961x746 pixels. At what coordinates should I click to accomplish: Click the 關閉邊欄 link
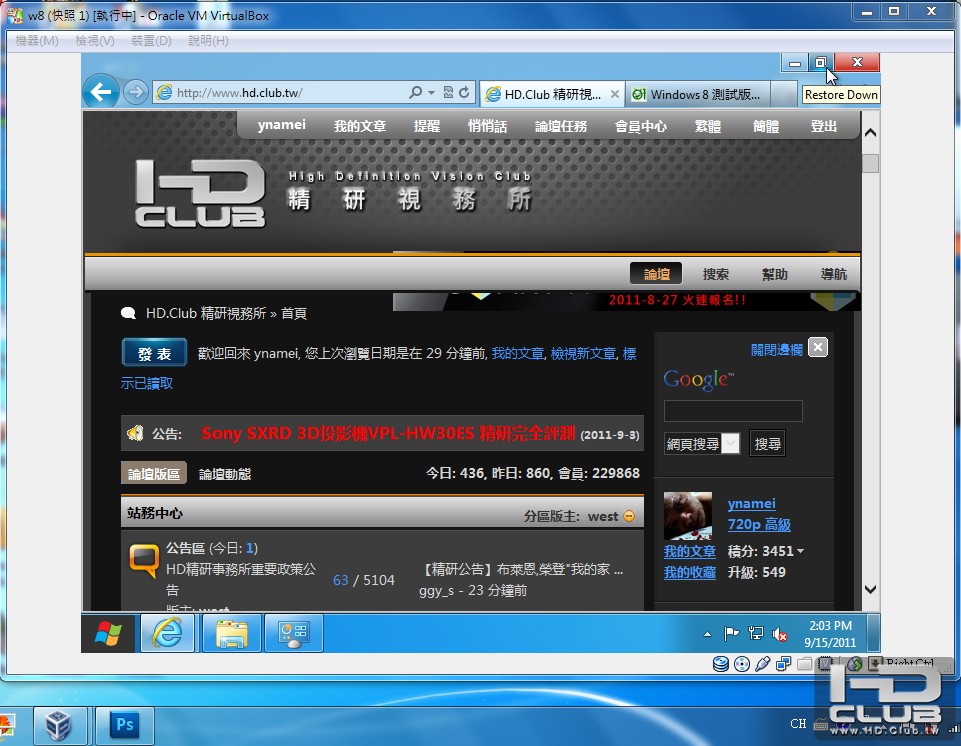tap(777, 349)
